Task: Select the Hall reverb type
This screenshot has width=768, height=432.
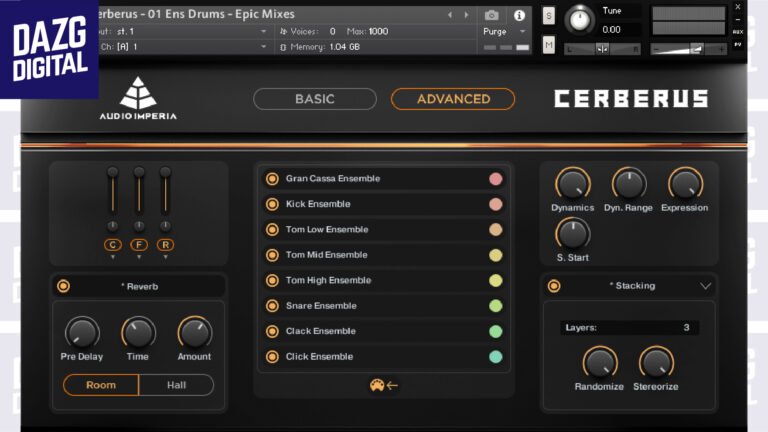Action: coord(176,385)
